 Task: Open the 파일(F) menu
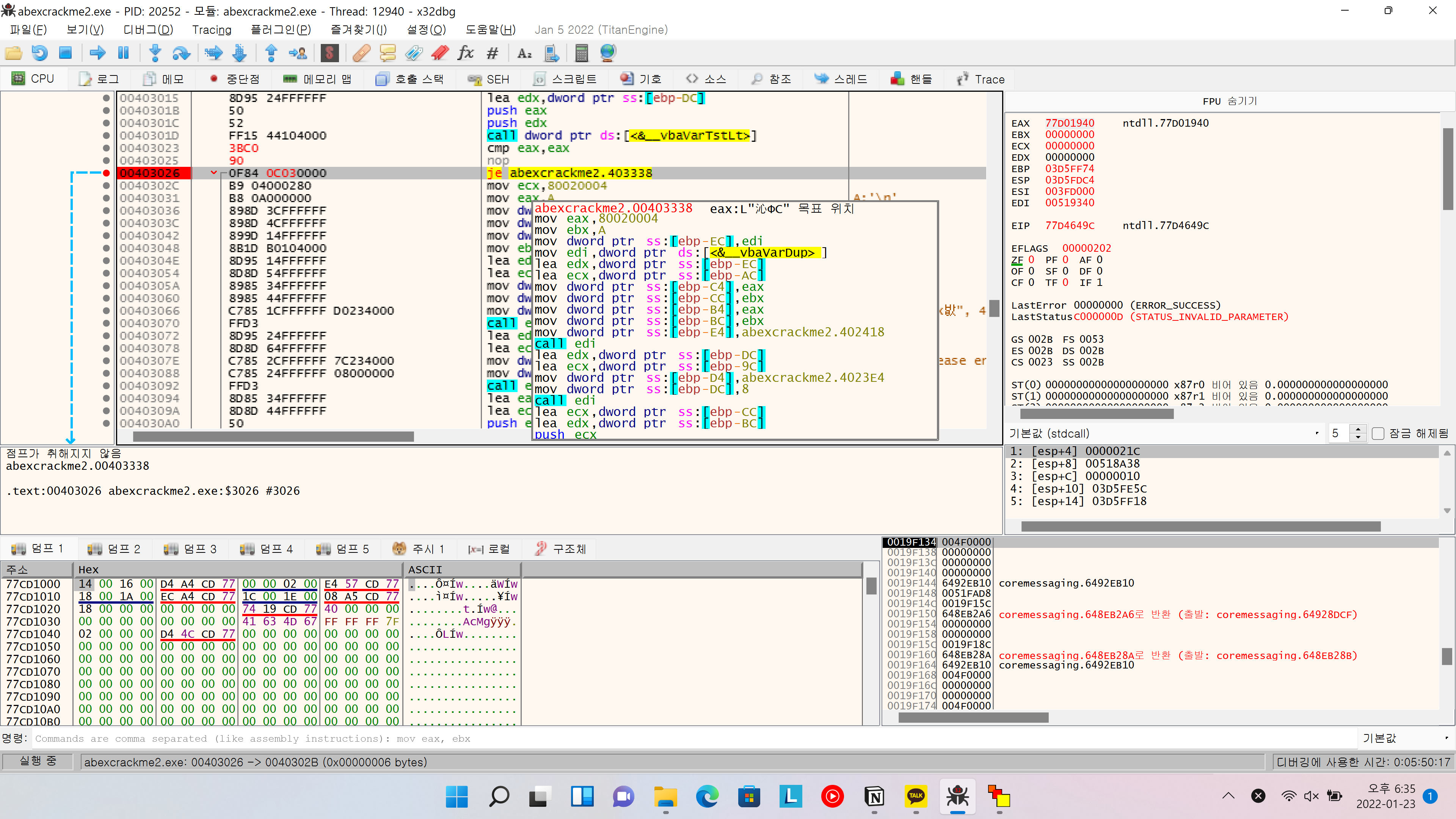coord(28,30)
